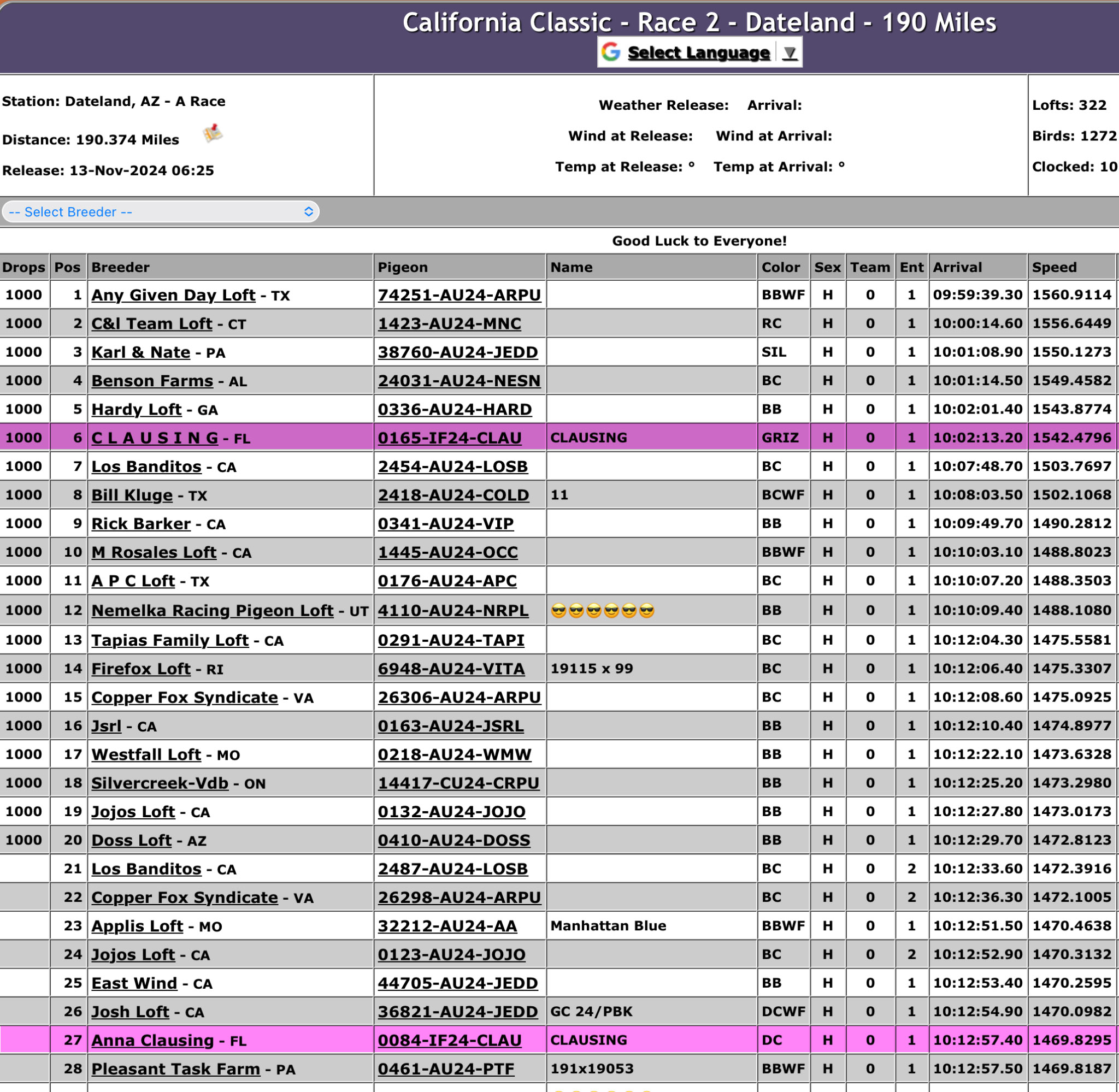Screen dimensions: 1119x1092
Task: Open Nemelka Racing Pigeon Loft link
Action: coord(212,610)
